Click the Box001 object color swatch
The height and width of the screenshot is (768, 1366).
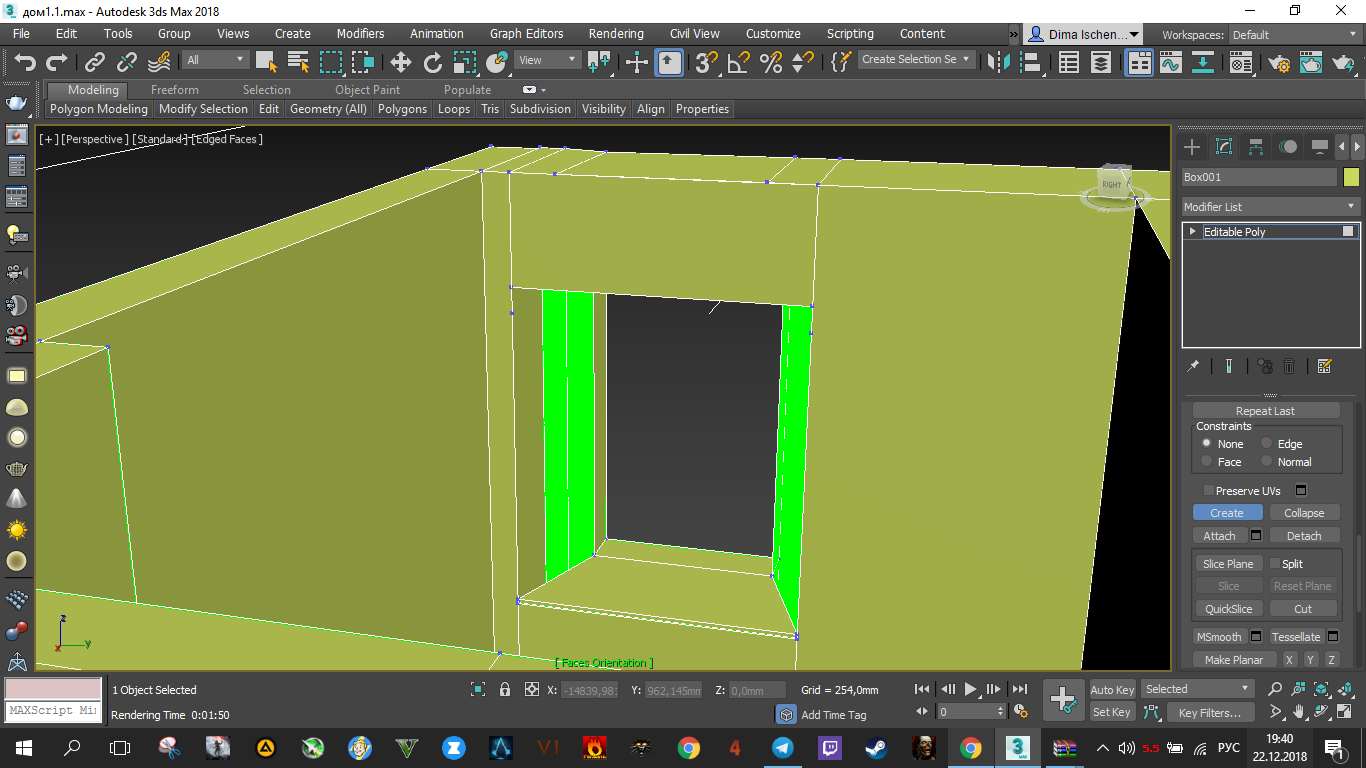1352,177
